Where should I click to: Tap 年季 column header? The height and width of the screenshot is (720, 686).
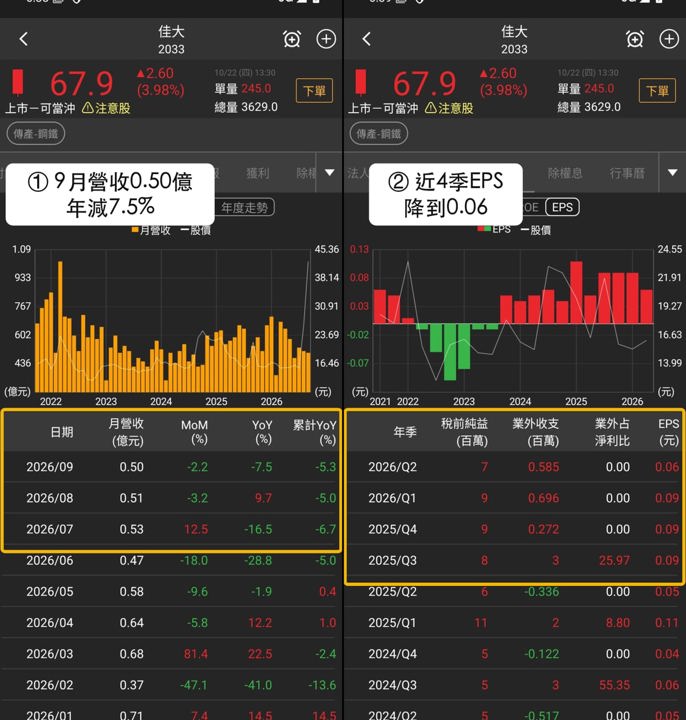click(405, 432)
